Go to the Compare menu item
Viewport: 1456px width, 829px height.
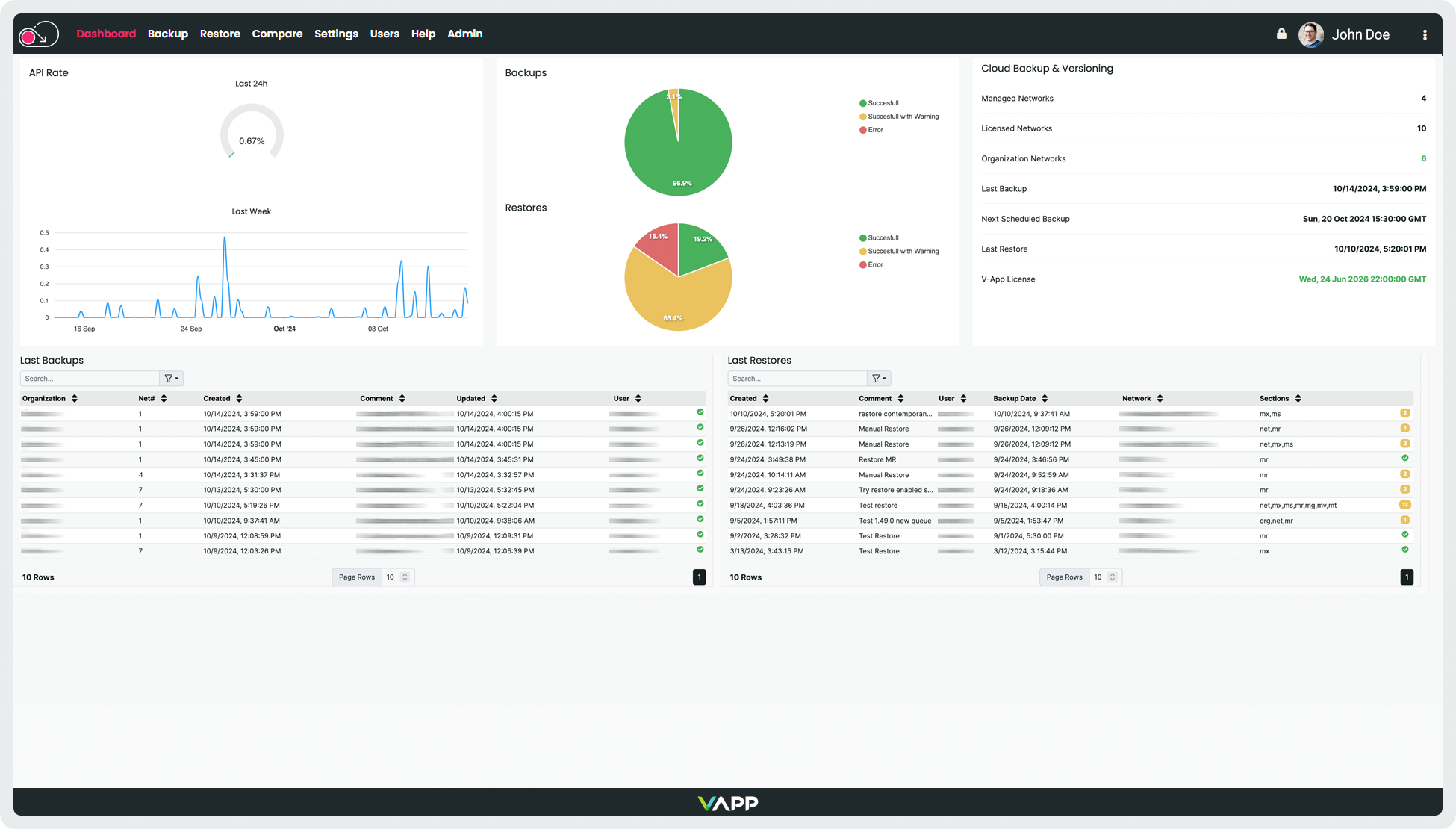277,34
